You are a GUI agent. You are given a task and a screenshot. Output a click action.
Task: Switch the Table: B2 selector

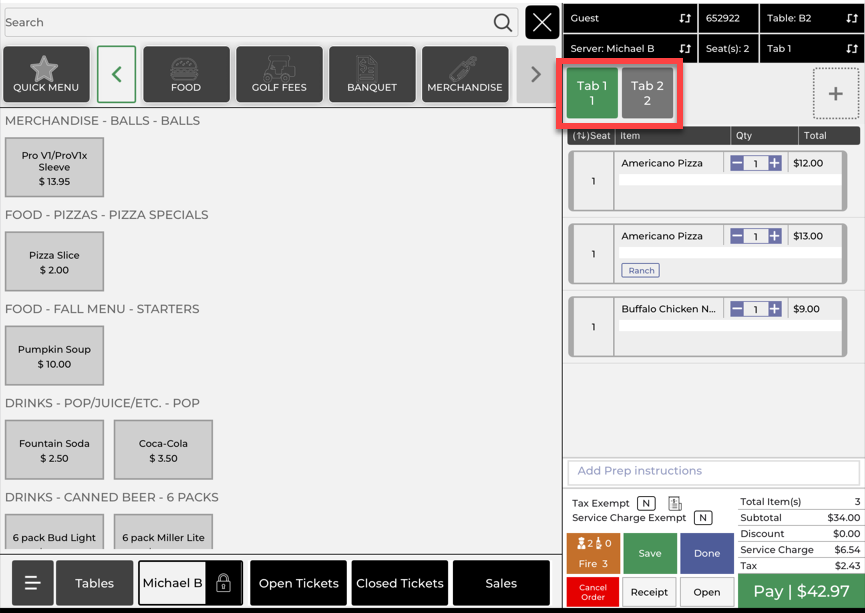click(811, 18)
